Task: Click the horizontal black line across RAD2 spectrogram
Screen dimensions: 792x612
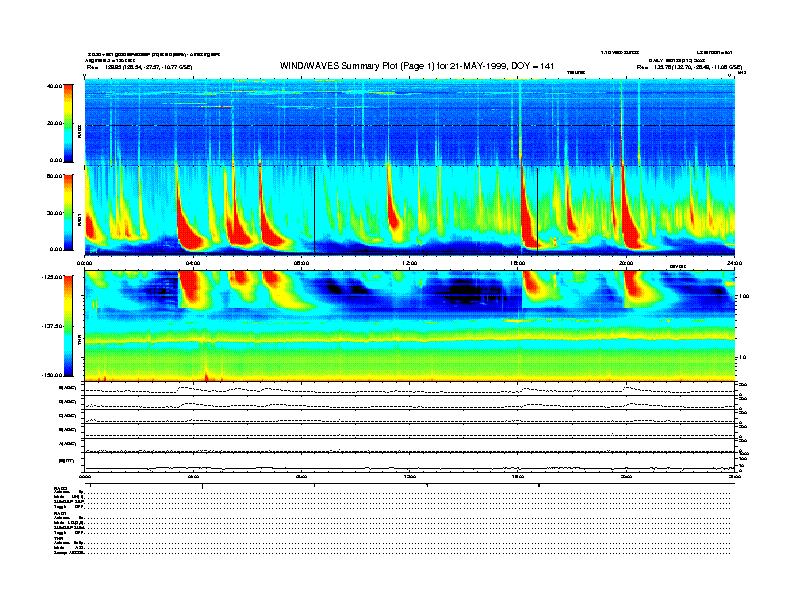Action: (410, 125)
